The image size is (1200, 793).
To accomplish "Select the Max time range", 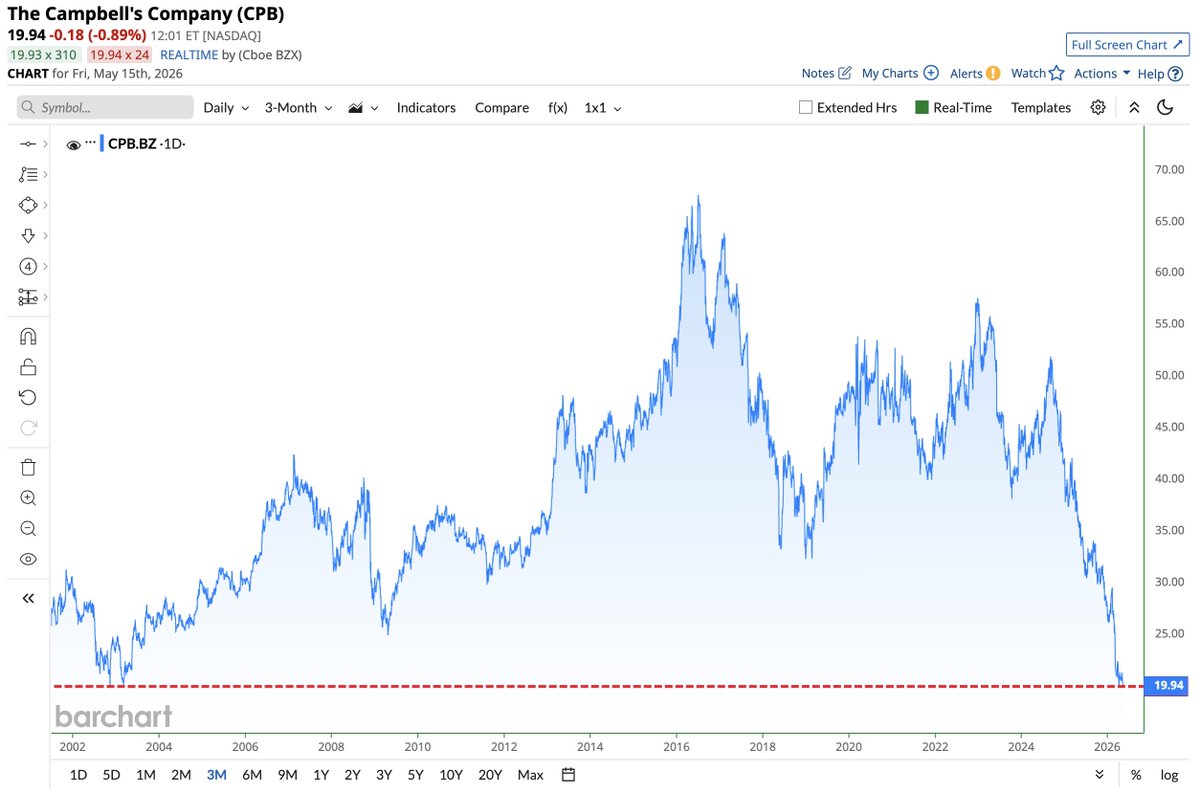I will (531, 774).
